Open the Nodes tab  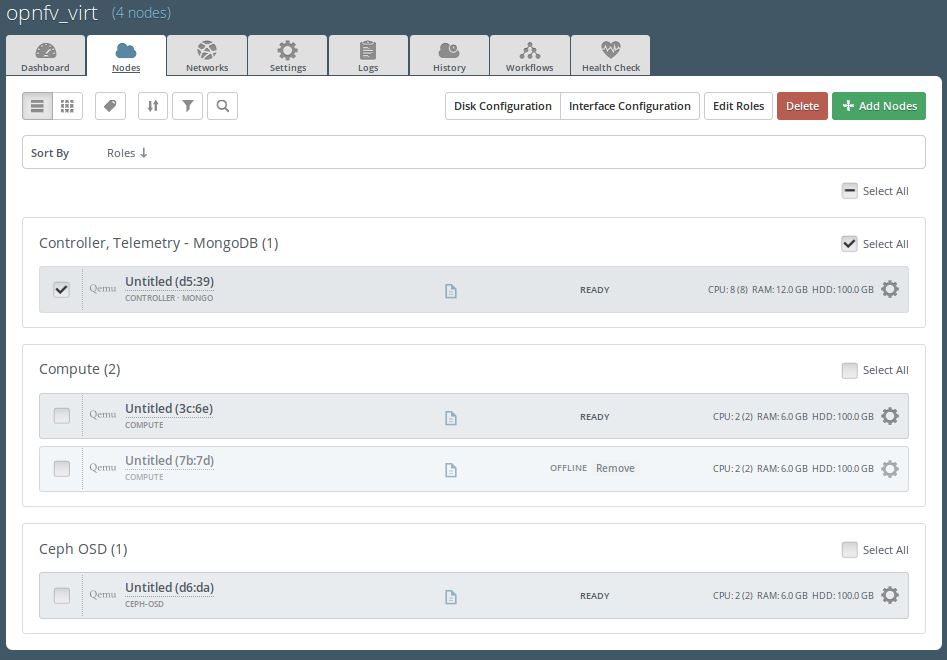[x=126, y=56]
